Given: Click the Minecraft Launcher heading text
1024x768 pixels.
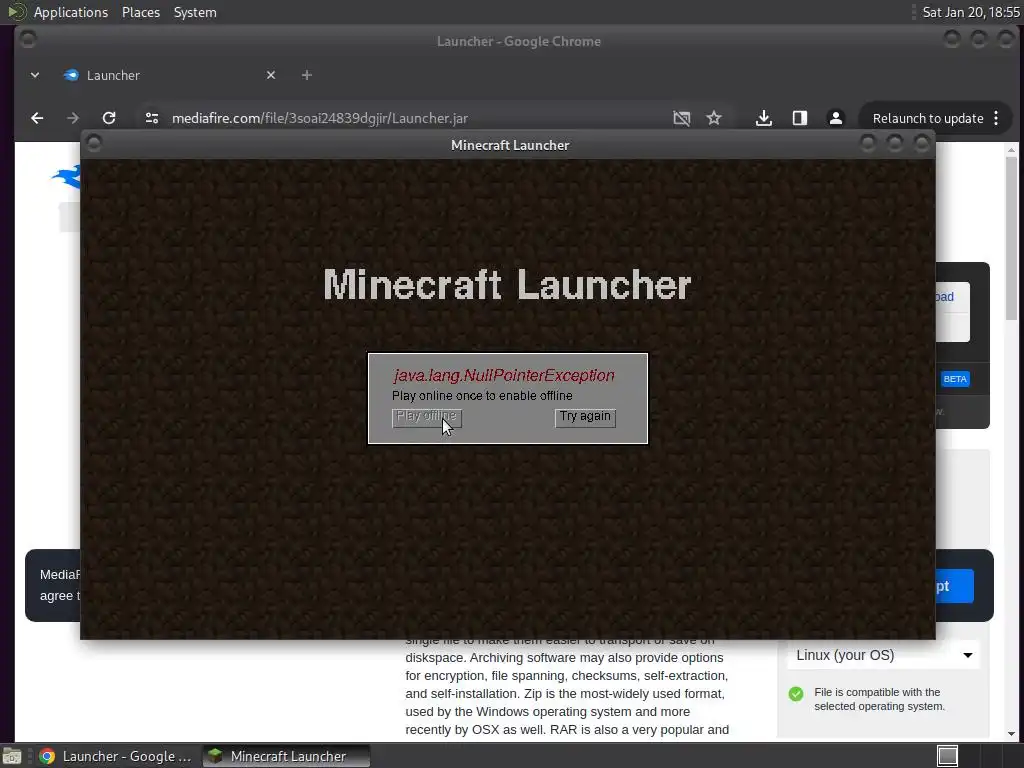Looking at the screenshot, I should [x=507, y=285].
